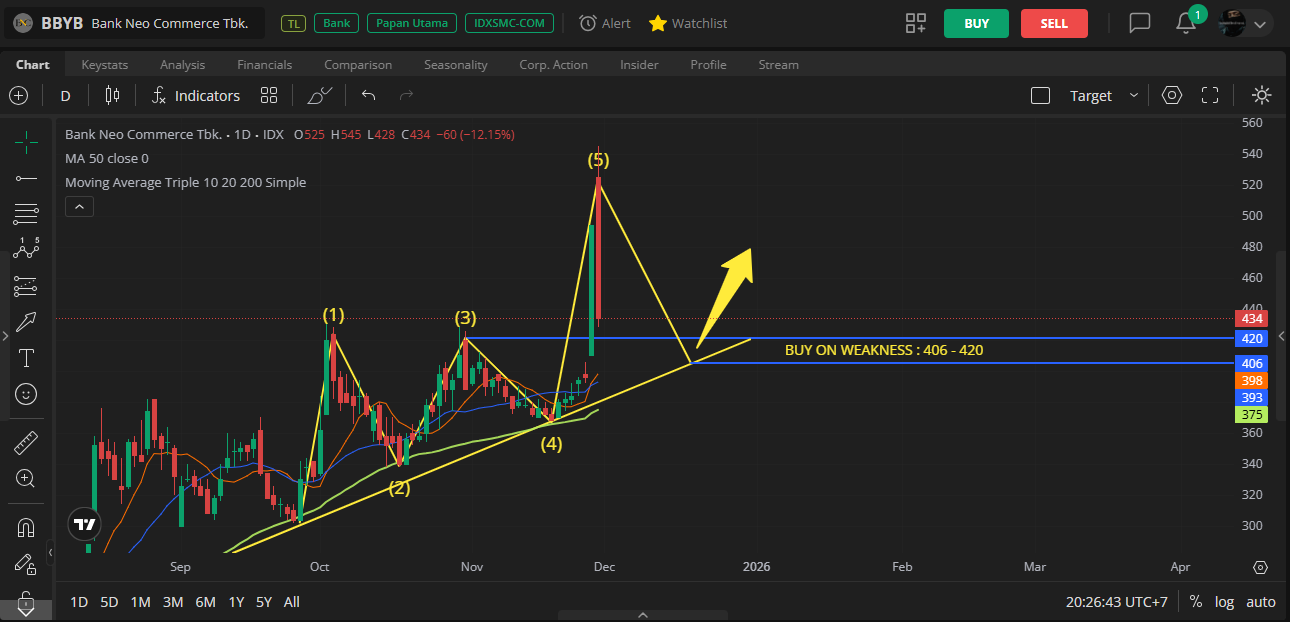Select the 3M date range
The width and height of the screenshot is (1290, 622).
(173, 602)
